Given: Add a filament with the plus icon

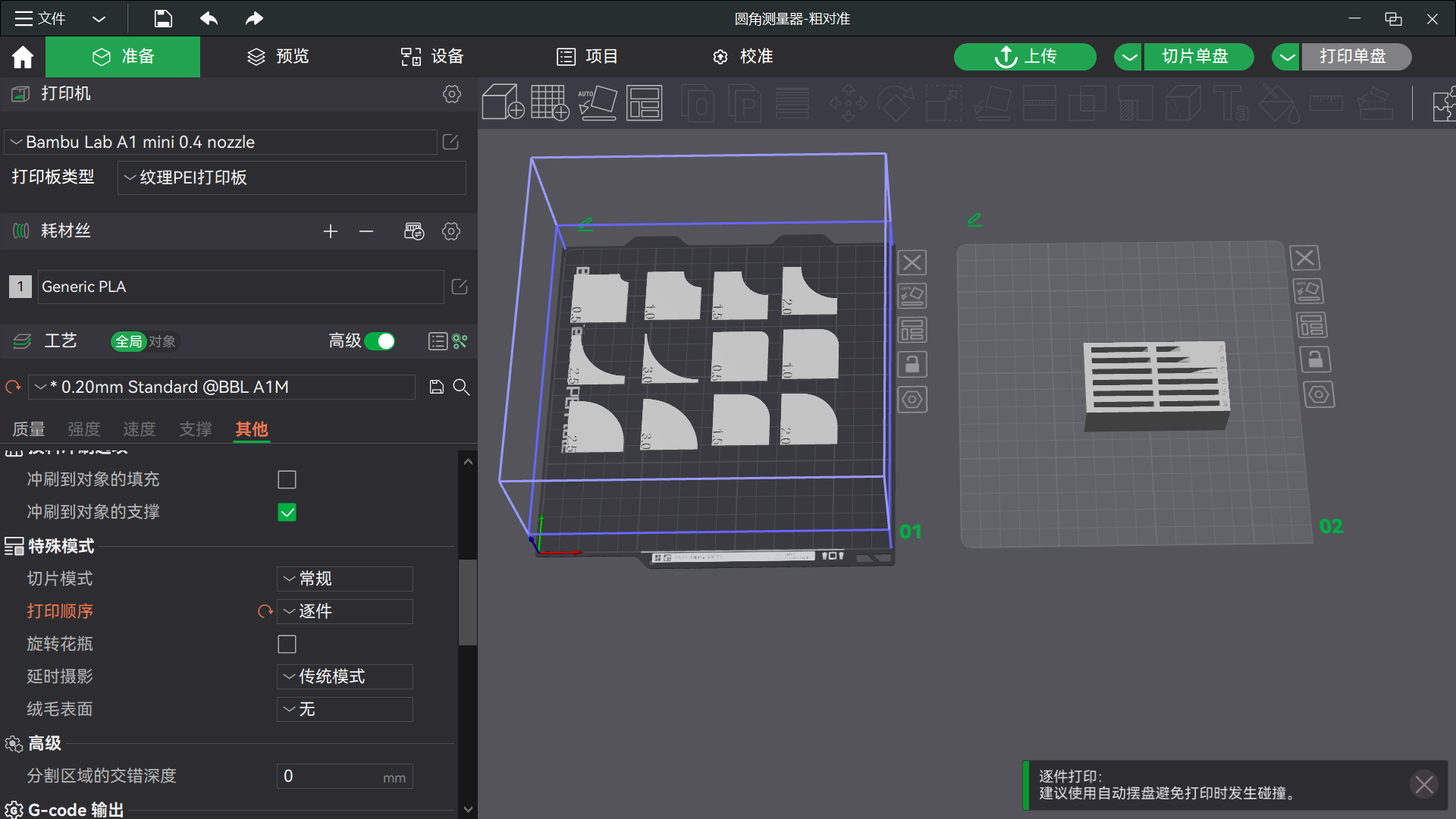Looking at the screenshot, I should click(x=330, y=231).
